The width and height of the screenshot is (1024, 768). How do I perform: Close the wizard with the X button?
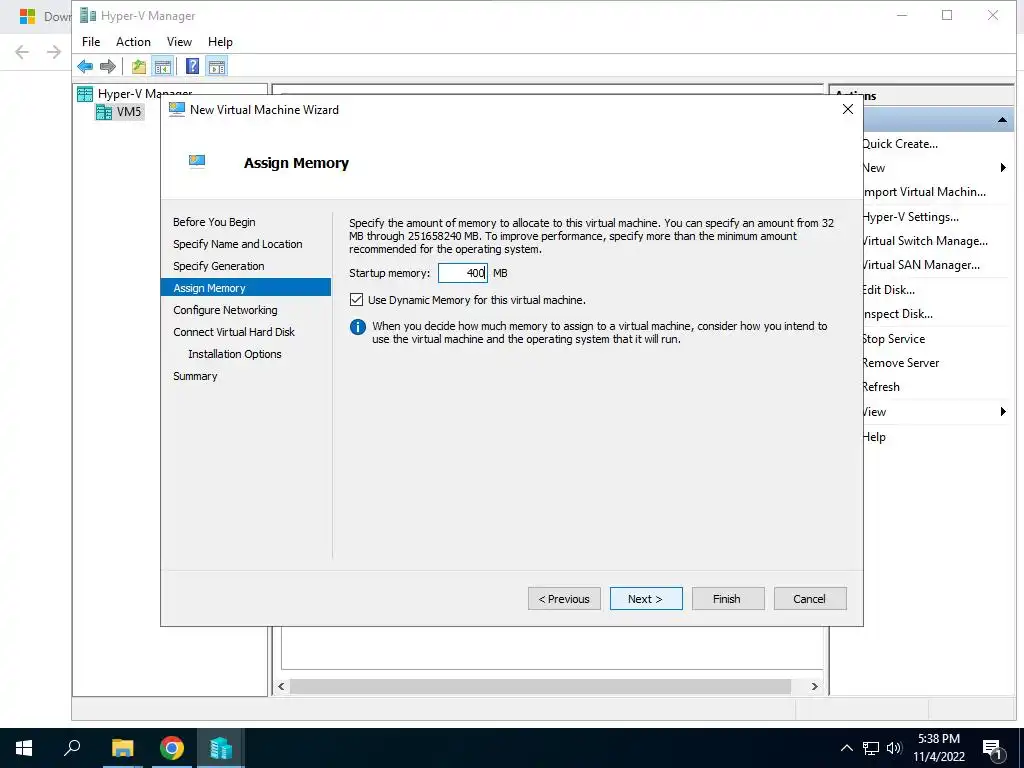point(848,109)
